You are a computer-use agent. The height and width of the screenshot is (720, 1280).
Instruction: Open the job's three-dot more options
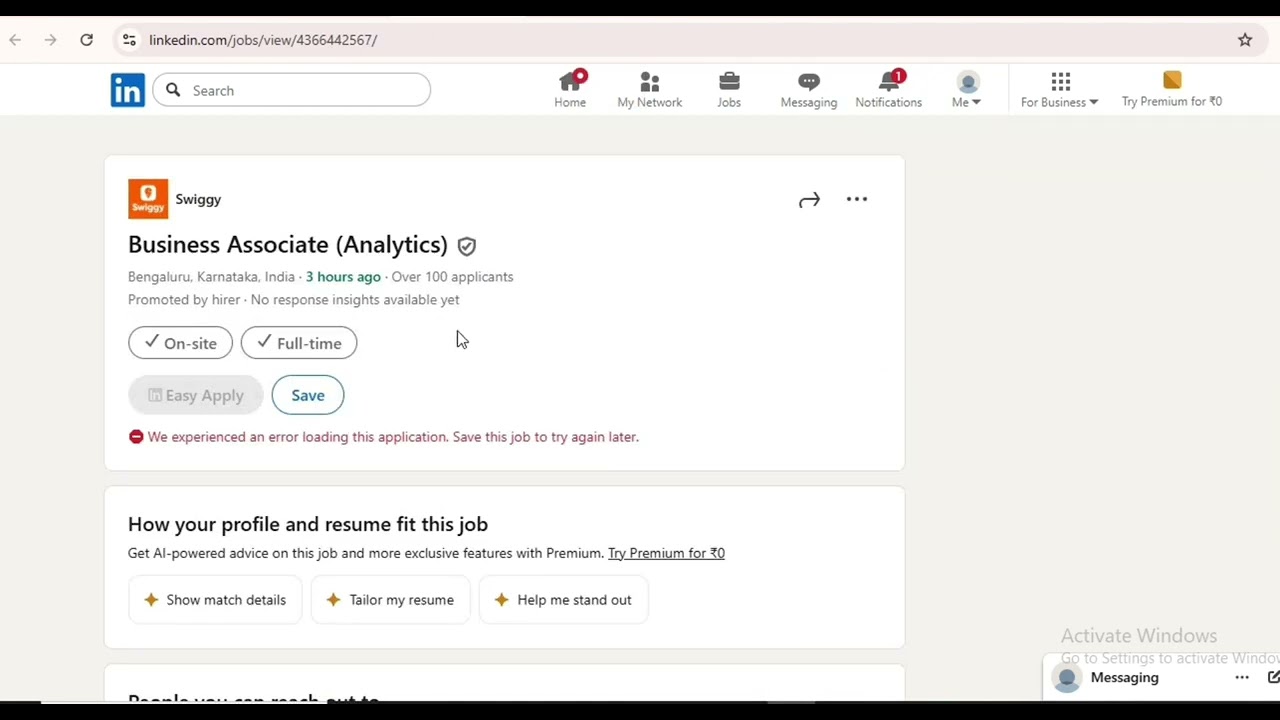point(857,199)
